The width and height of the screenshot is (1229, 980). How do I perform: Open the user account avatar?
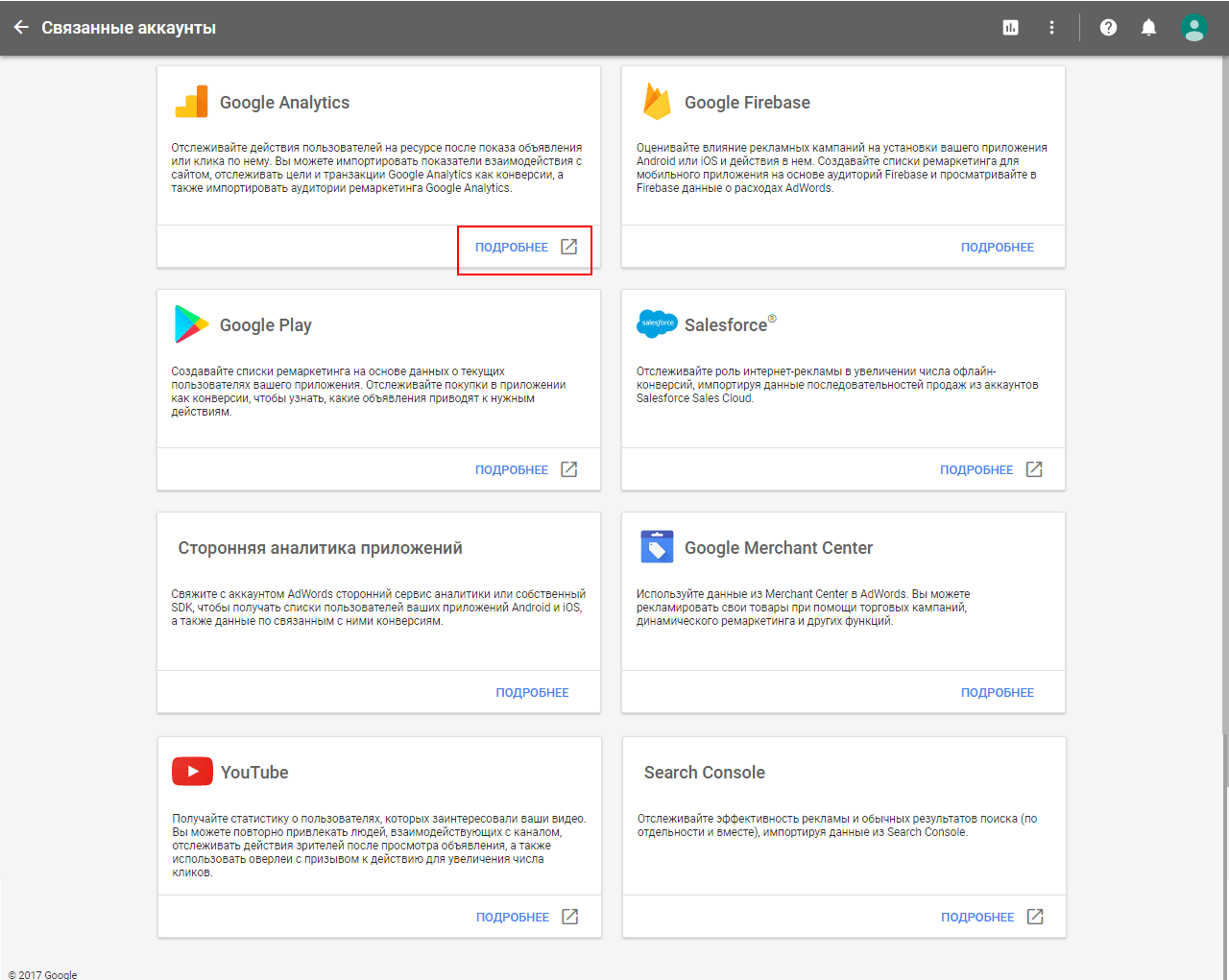(x=1193, y=28)
